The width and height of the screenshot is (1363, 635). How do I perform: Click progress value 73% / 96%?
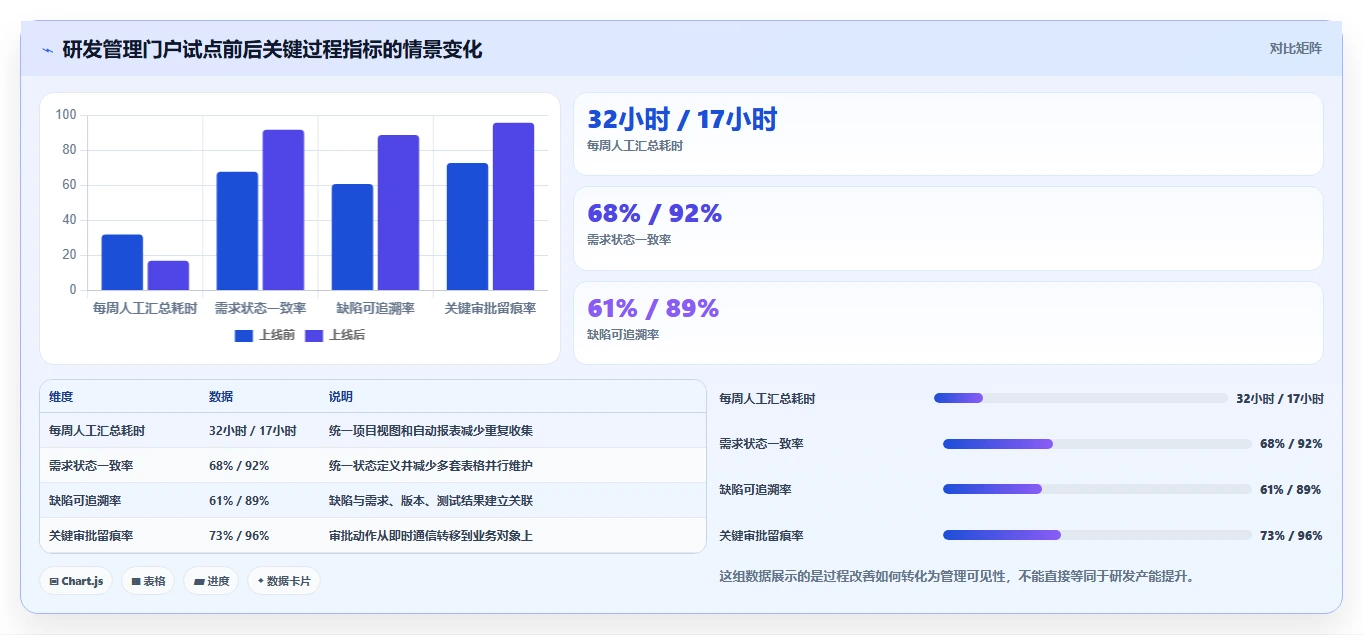(1291, 535)
